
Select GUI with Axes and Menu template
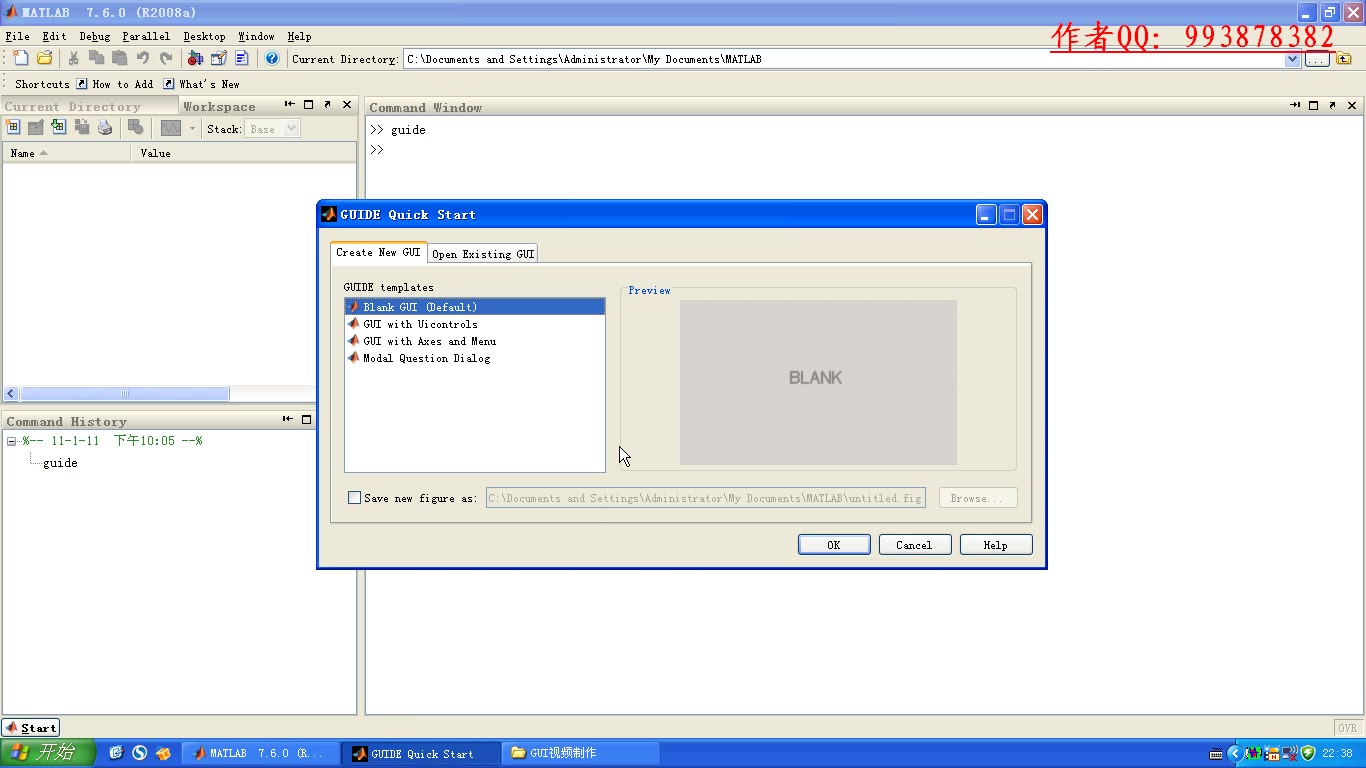[x=475, y=341]
